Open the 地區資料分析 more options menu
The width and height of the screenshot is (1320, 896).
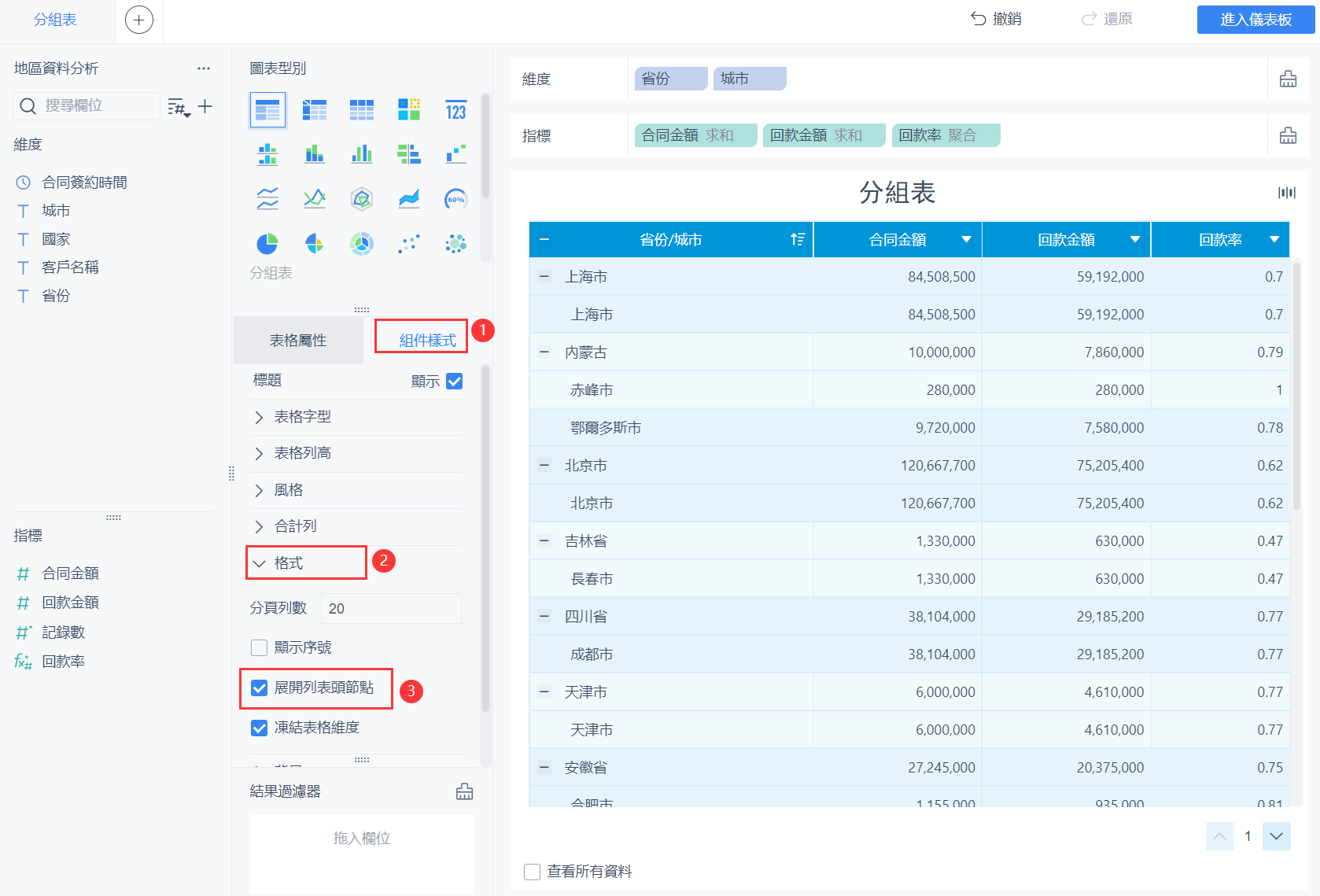(204, 68)
